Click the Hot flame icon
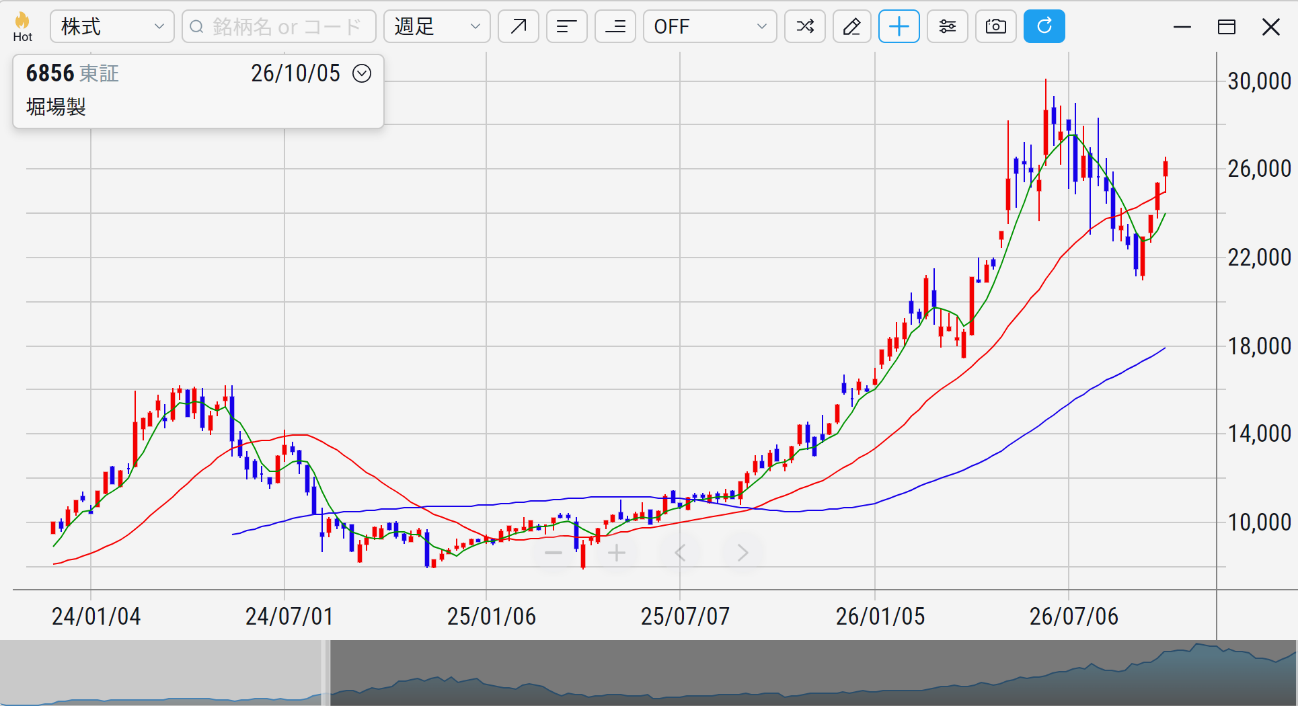 (22, 26)
